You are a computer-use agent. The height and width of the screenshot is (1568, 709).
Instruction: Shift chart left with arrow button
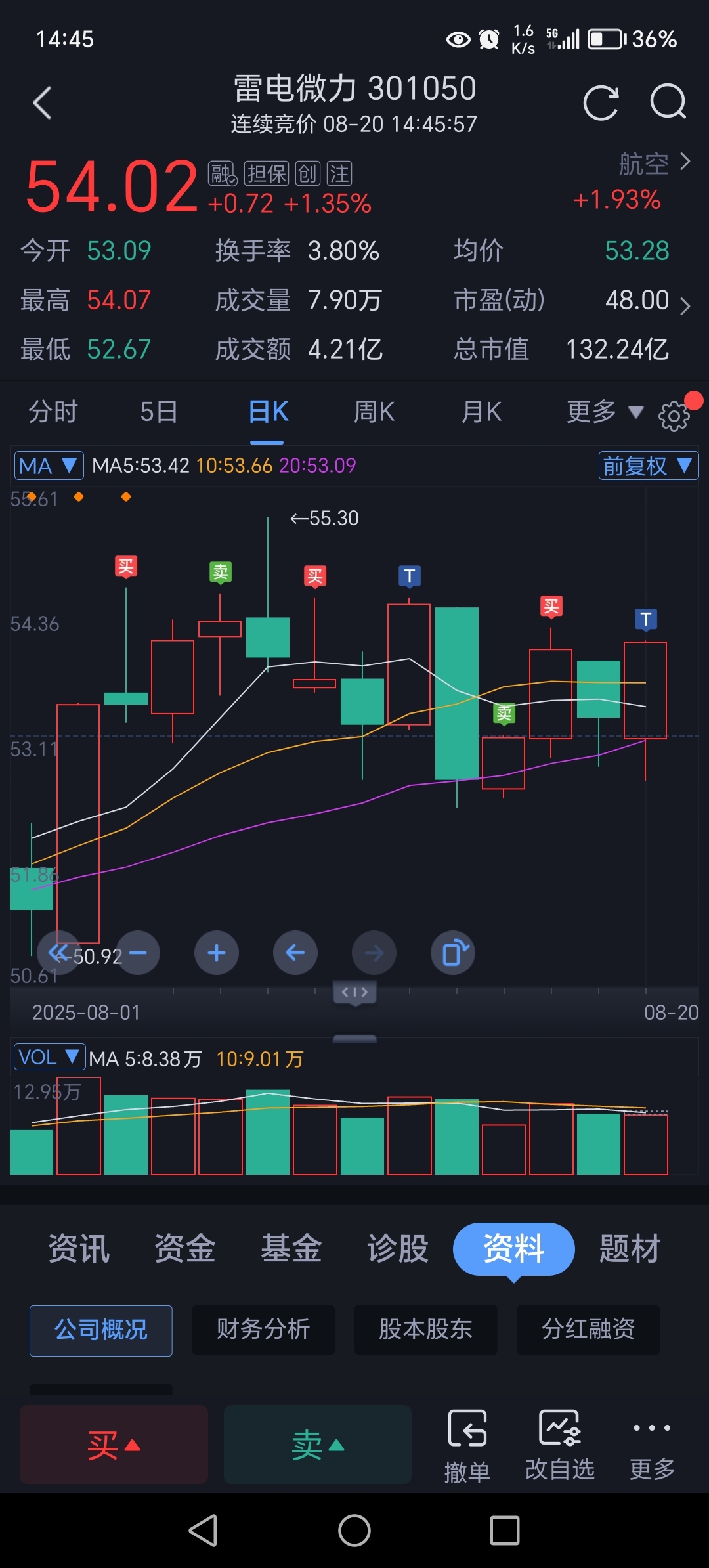tap(295, 953)
